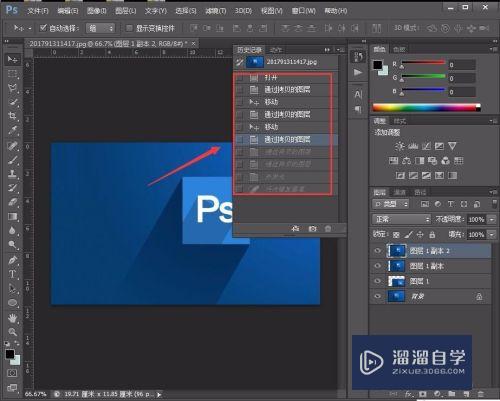Open Move tool preset picker arrow
The height and width of the screenshot is (401, 500).
[x=30, y=29]
